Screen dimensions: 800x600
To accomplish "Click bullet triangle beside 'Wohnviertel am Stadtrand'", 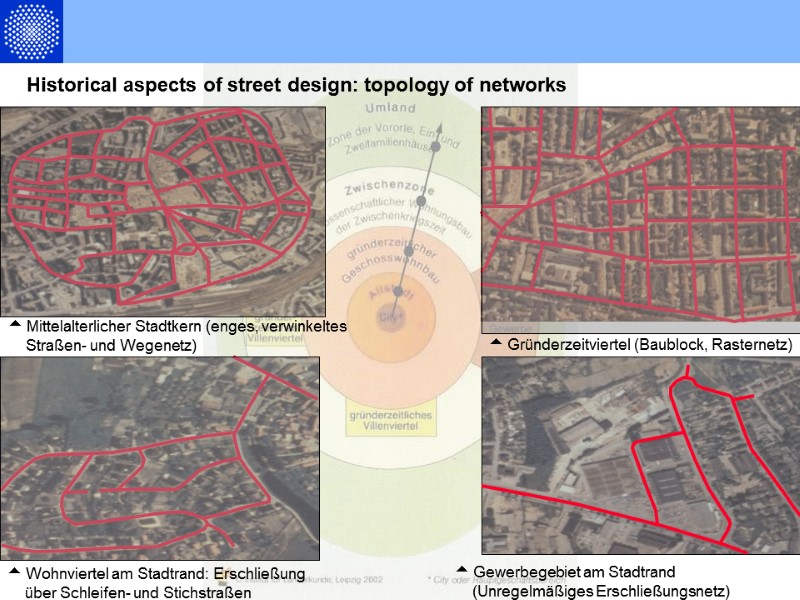I will click(15, 570).
